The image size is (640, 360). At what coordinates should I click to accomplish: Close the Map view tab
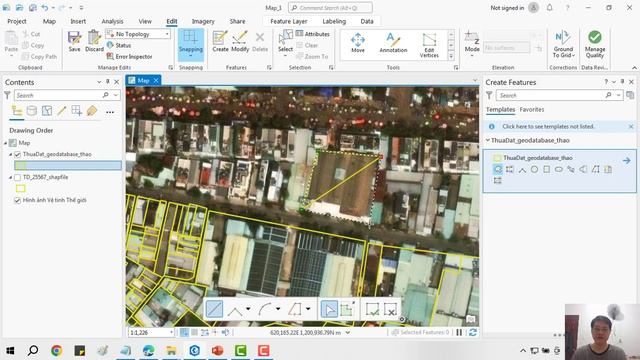(x=156, y=81)
